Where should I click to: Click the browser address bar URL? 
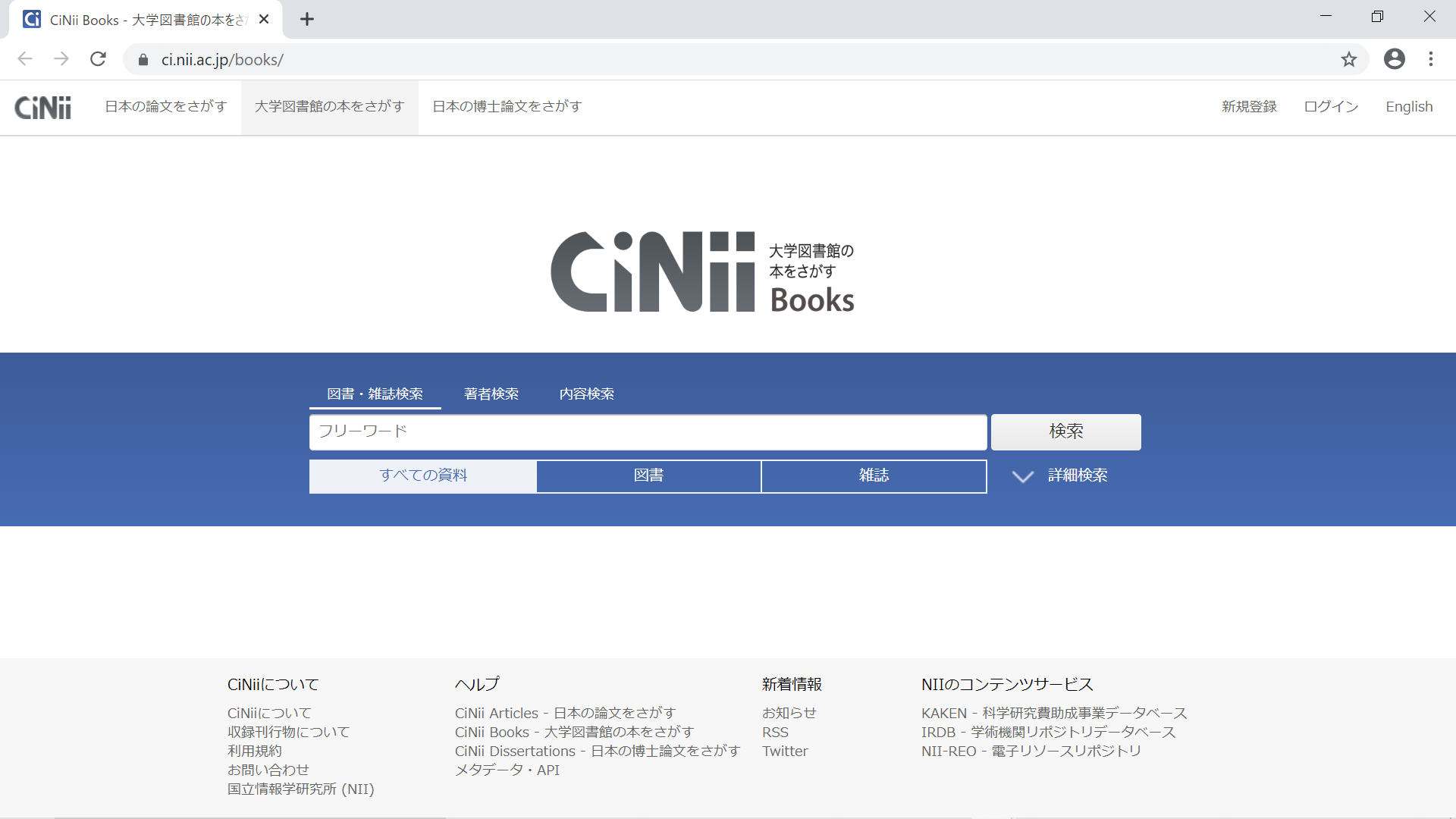pos(222,60)
